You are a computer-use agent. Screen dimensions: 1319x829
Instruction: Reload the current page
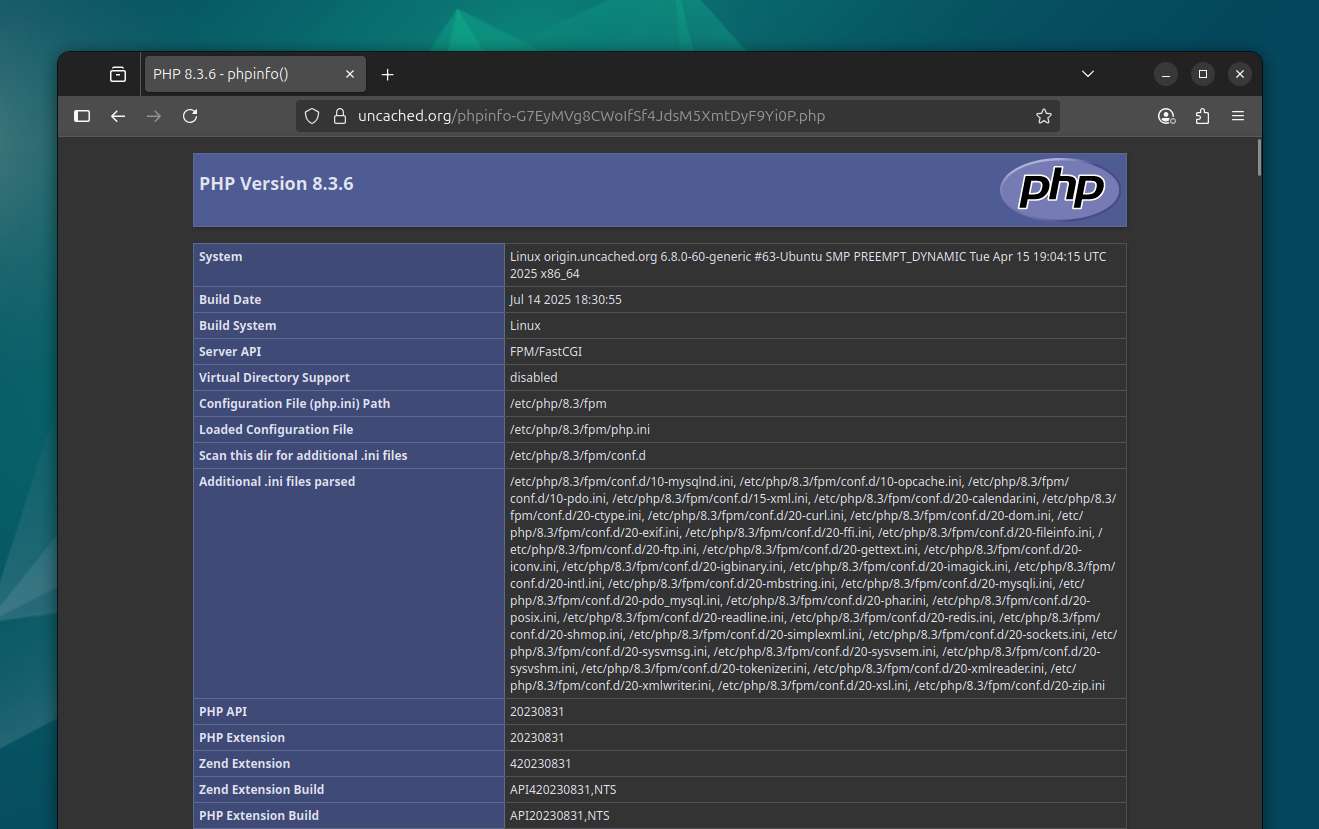coord(190,116)
